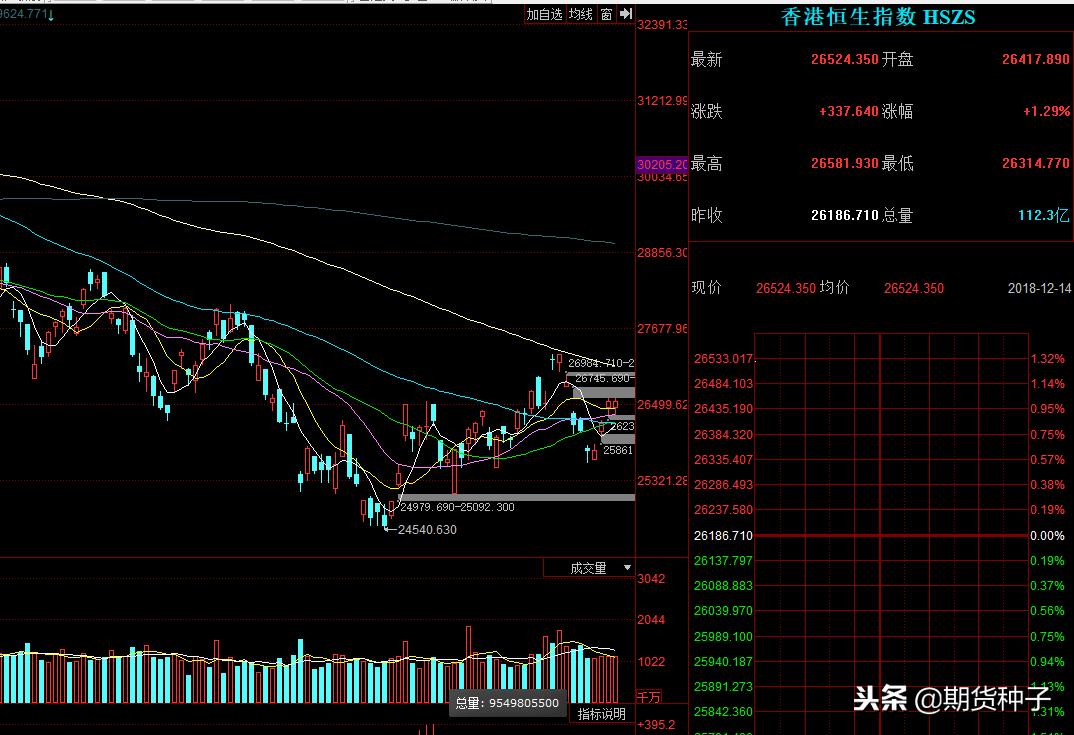Click the 总量: 9549805500 tooltip
Screen dimensions: 1074x735
coord(507,703)
